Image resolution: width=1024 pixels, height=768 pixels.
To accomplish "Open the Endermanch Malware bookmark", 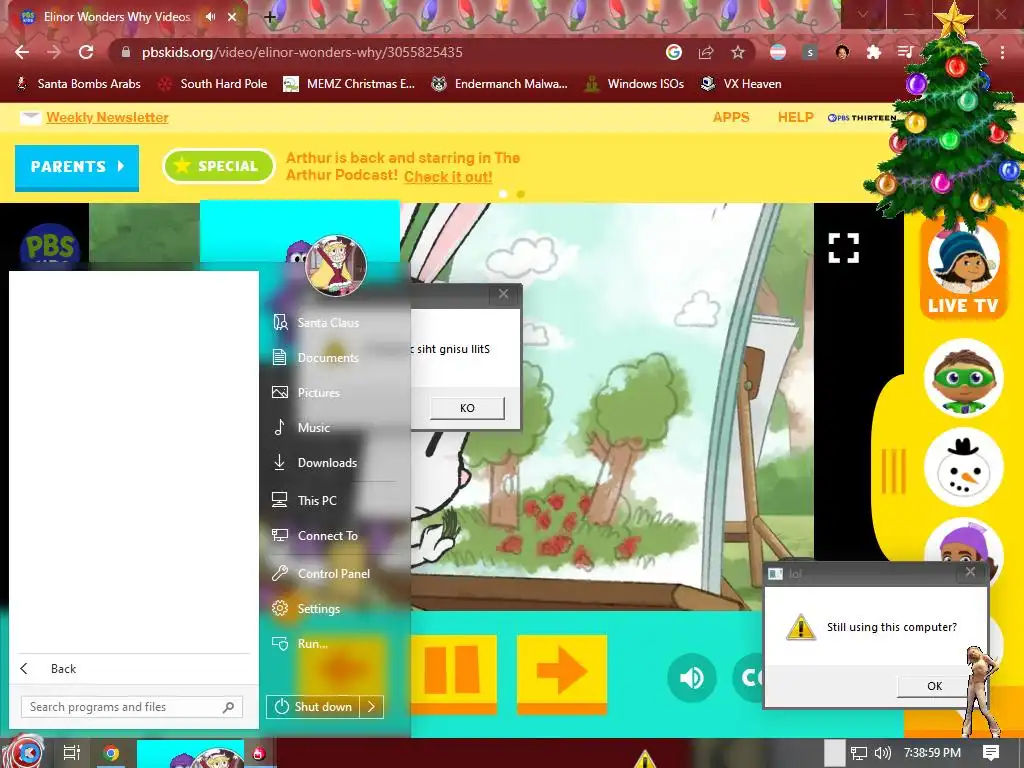I will (500, 84).
